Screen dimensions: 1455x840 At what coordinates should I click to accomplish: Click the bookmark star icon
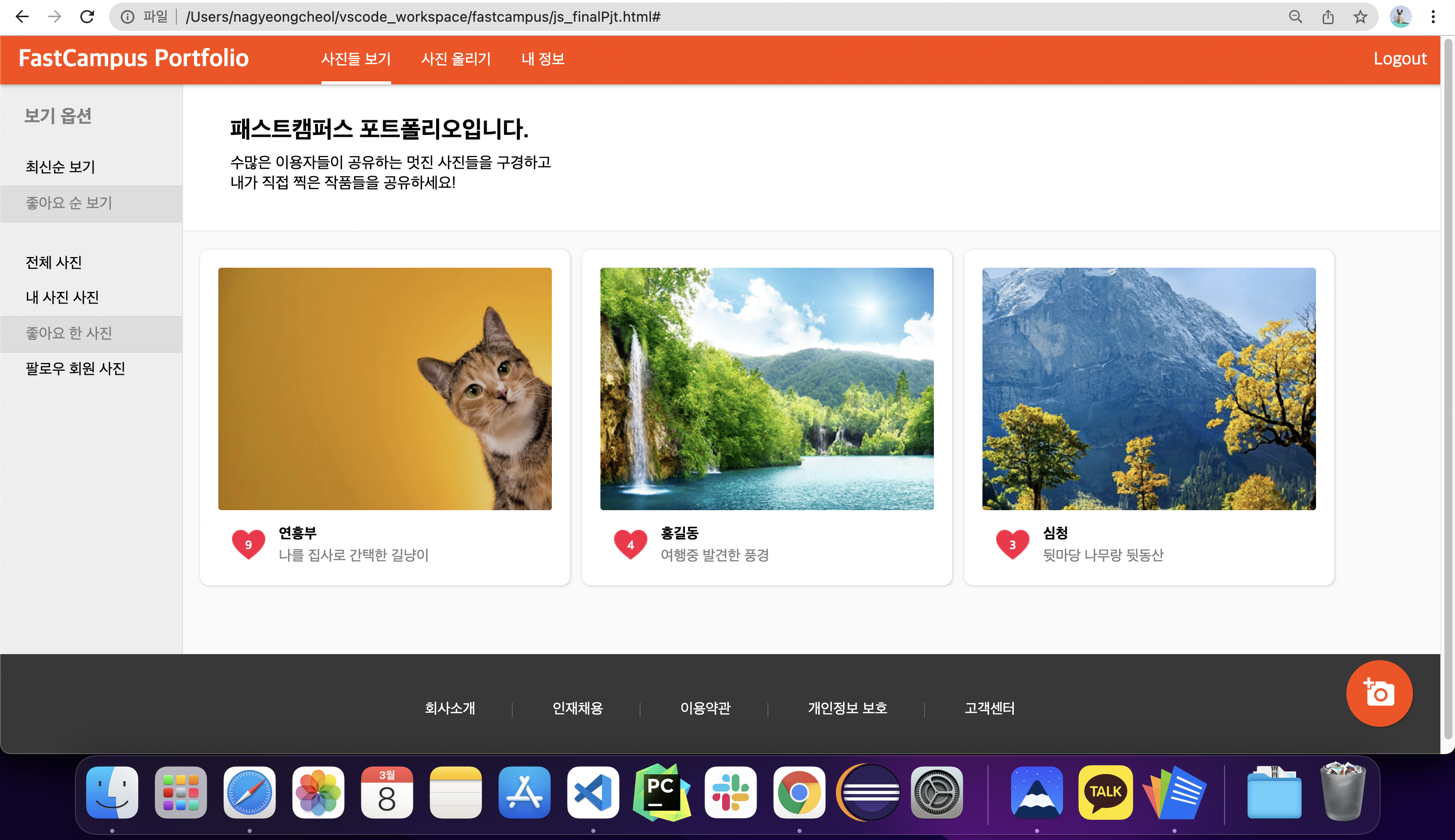click(1360, 17)
